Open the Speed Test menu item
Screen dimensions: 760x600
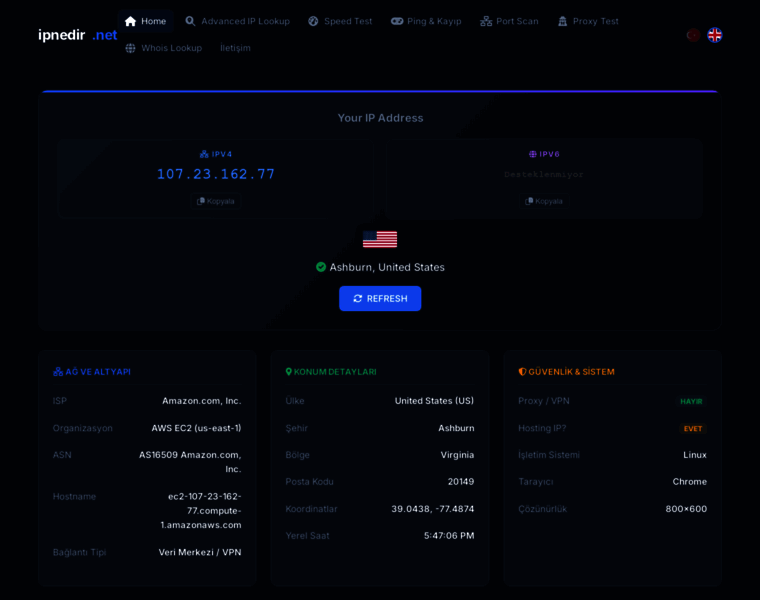(347, 21)
